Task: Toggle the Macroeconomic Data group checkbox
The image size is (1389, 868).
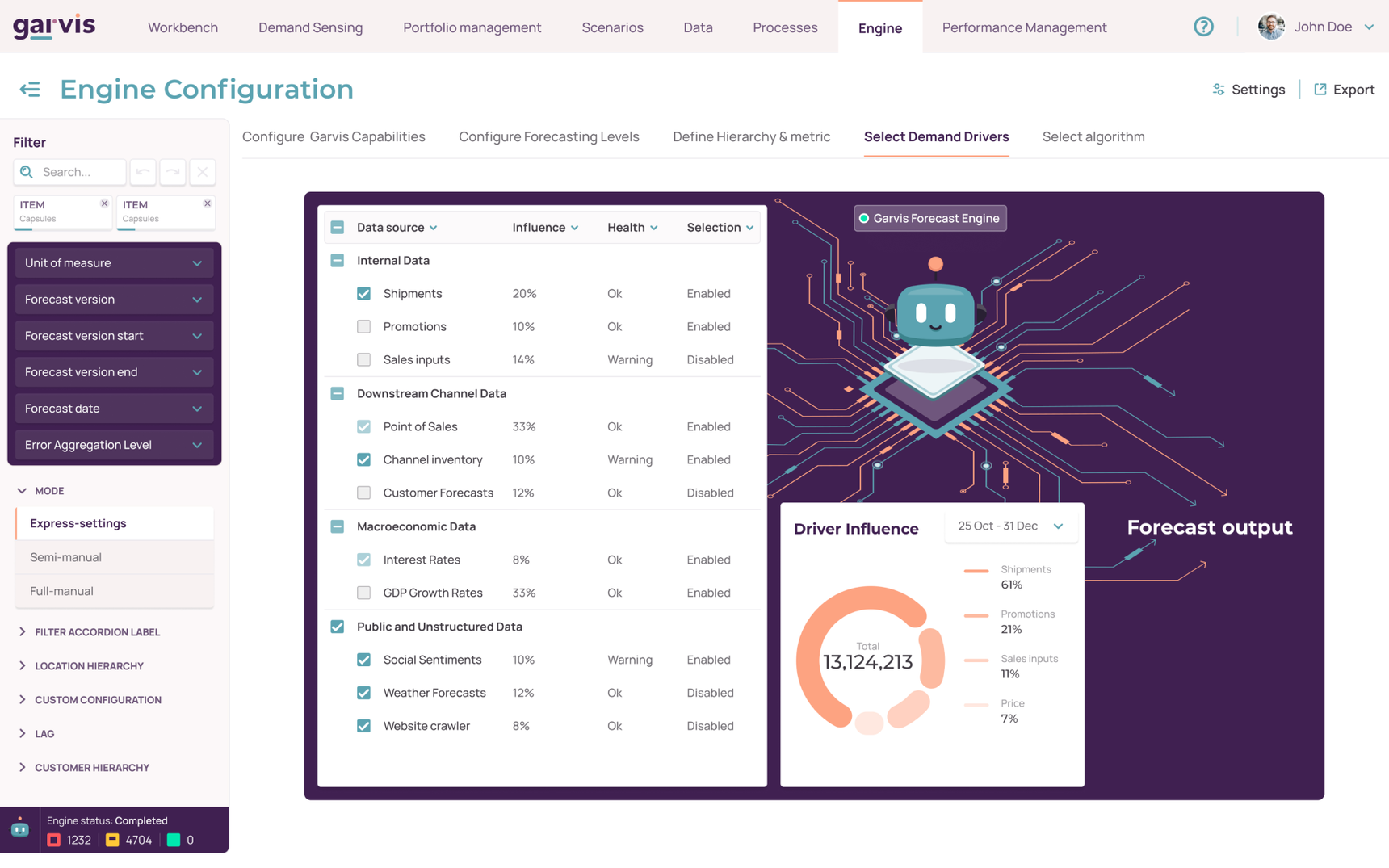Action: point(338,527)
